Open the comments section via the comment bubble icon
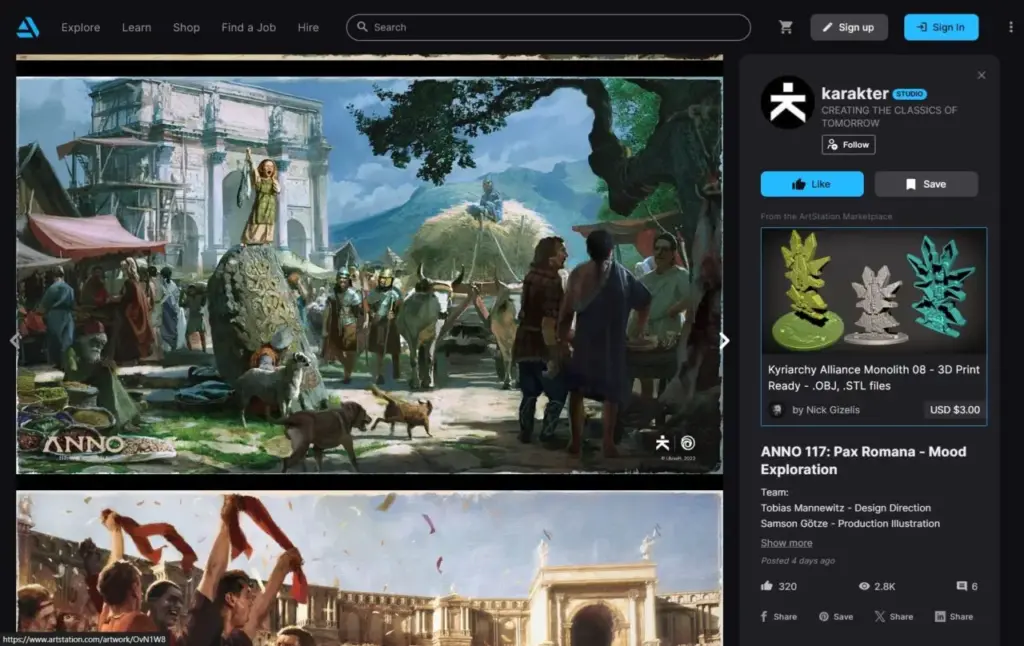 click(x=961, y=587)
